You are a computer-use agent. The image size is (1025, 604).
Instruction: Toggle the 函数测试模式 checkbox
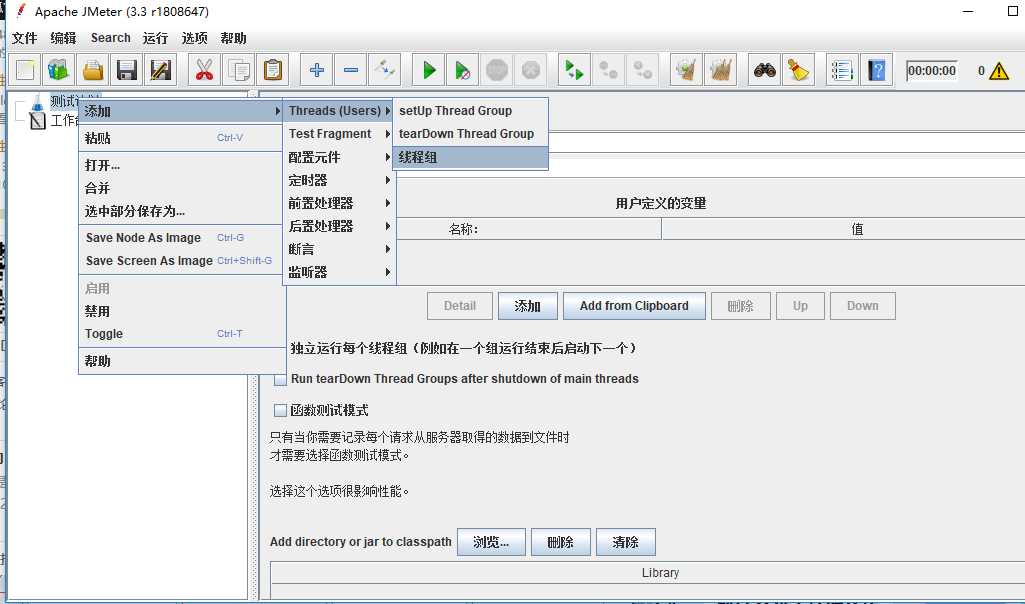280,411
